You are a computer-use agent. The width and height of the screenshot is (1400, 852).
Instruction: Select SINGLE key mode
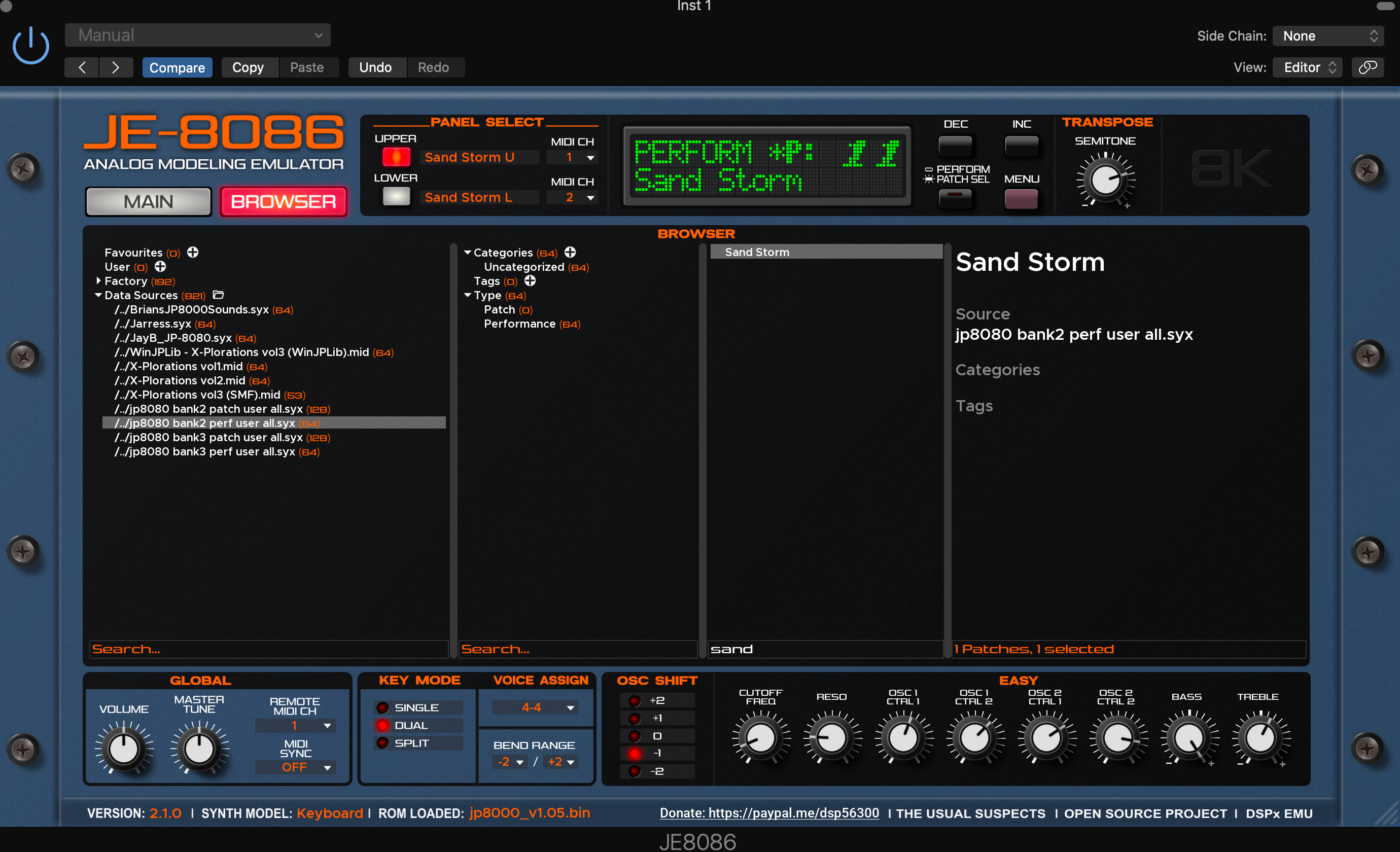pyautogui.click(x=382, y=708)
